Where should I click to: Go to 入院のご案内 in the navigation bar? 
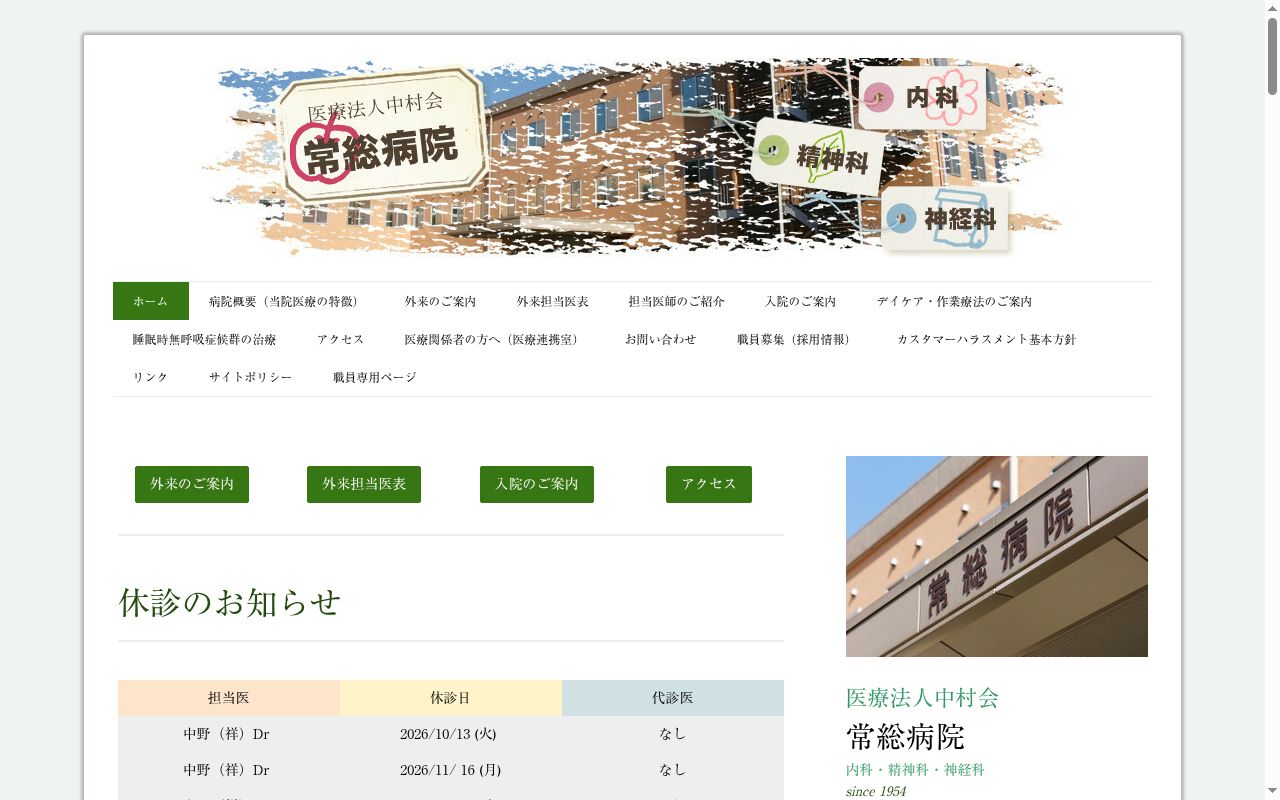click(801, 301)
